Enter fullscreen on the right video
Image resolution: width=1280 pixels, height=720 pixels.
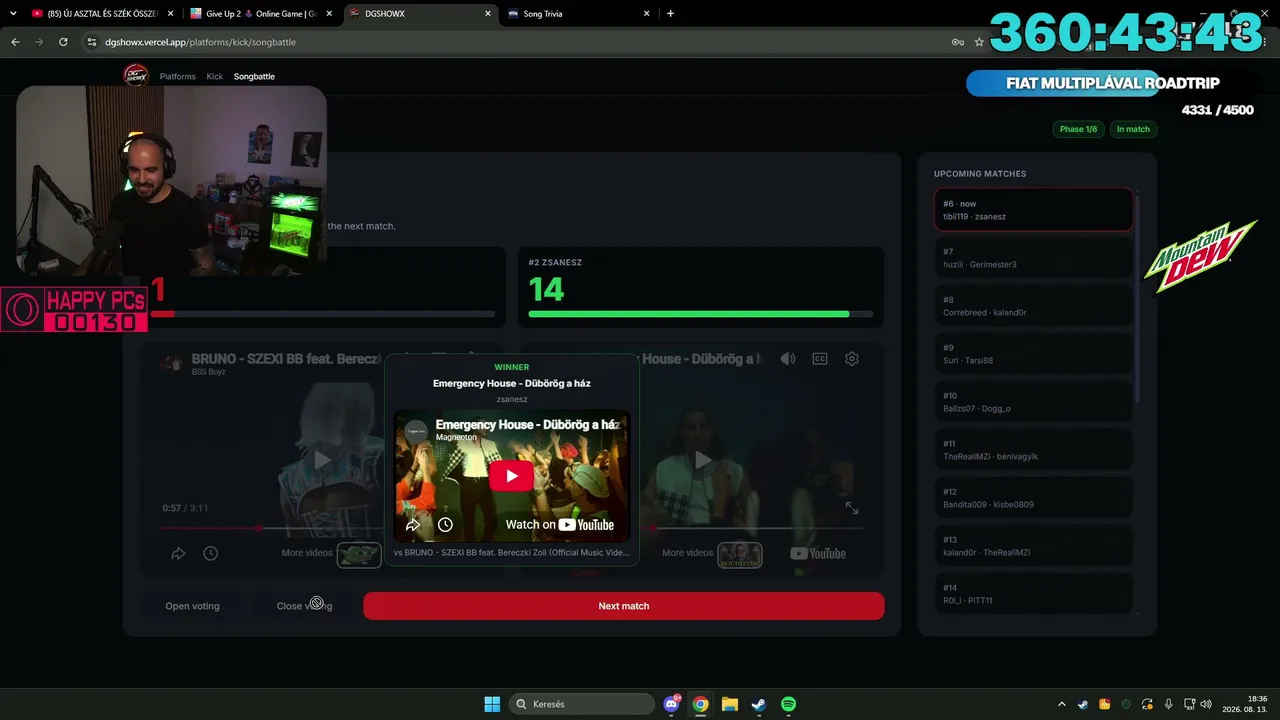852,508
